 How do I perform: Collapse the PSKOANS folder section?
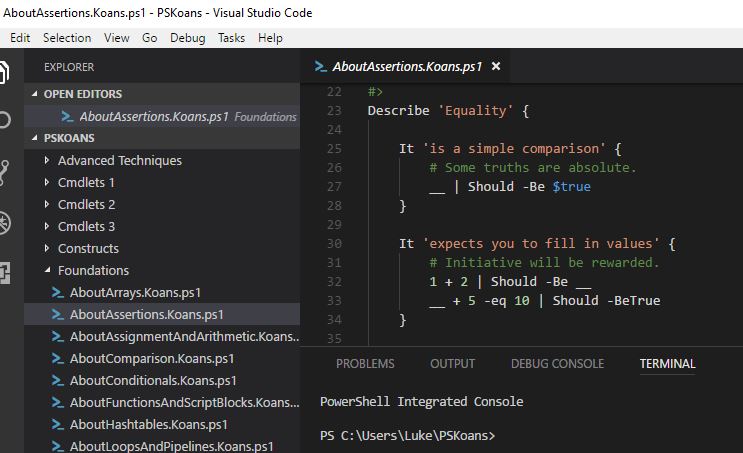point(35,138)
